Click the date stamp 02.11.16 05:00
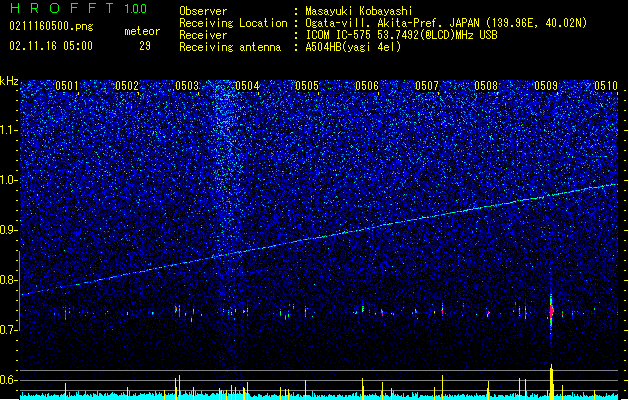 point(51,46)
